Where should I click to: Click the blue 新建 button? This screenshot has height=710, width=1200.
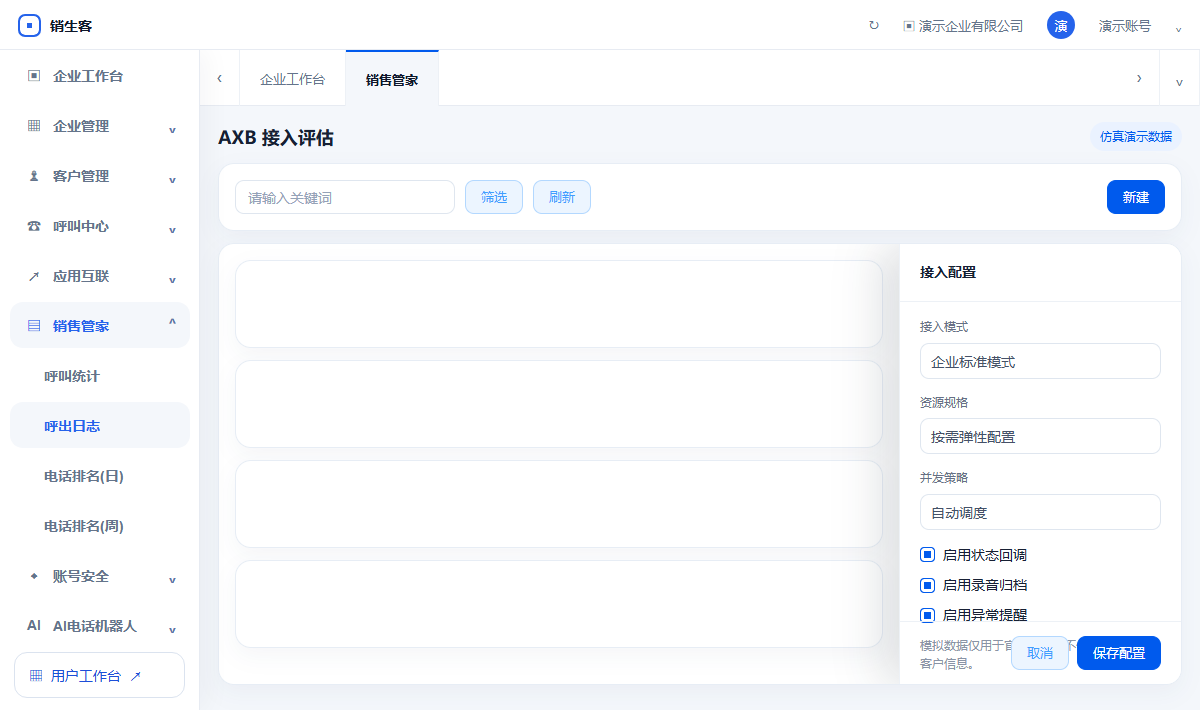pyautogui.click(x=1136, y=197)
